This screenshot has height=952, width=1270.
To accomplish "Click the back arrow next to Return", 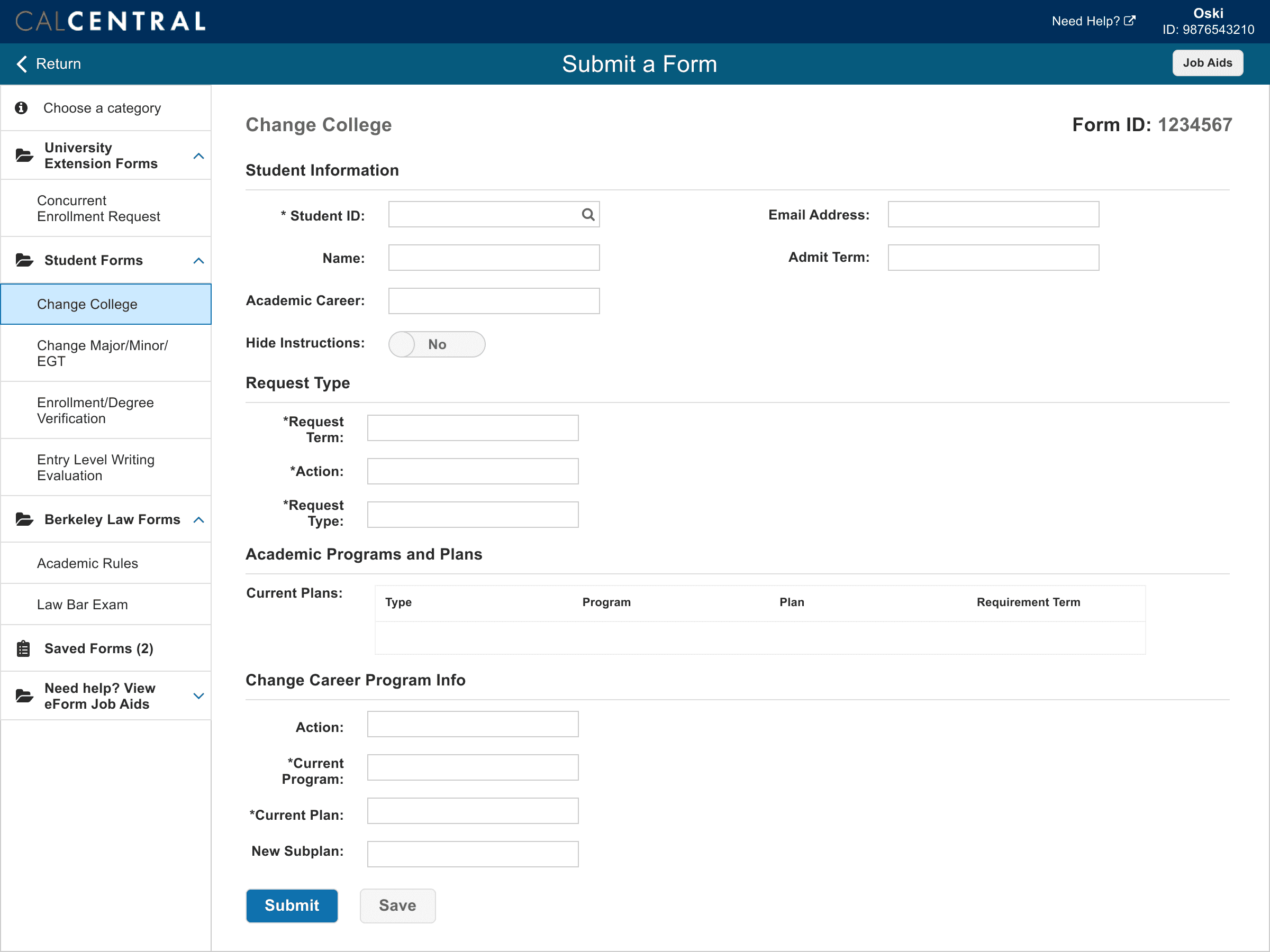I will (x=22, y=63).
